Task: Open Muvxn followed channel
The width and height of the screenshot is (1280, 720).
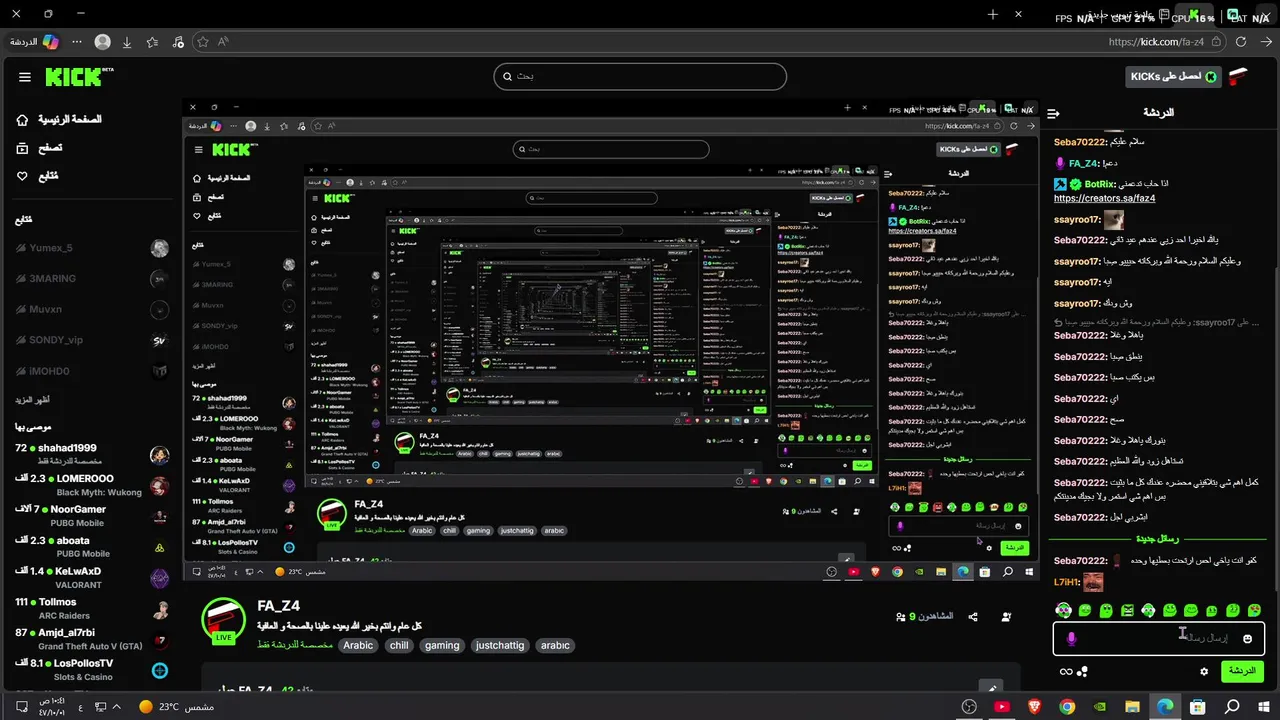Action: click(92, 310)
